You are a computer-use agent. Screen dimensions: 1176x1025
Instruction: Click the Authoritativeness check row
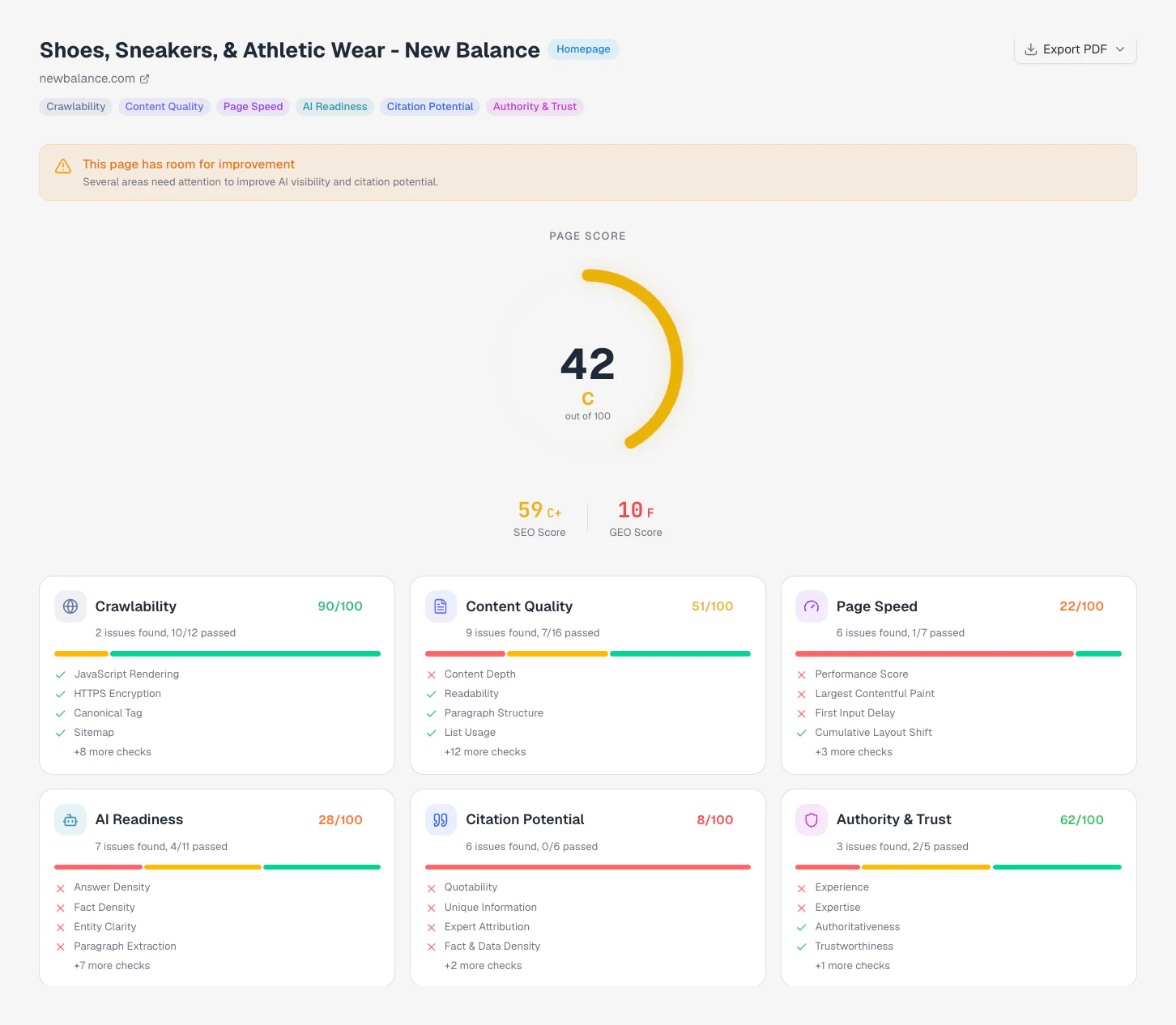click(958, 927)
